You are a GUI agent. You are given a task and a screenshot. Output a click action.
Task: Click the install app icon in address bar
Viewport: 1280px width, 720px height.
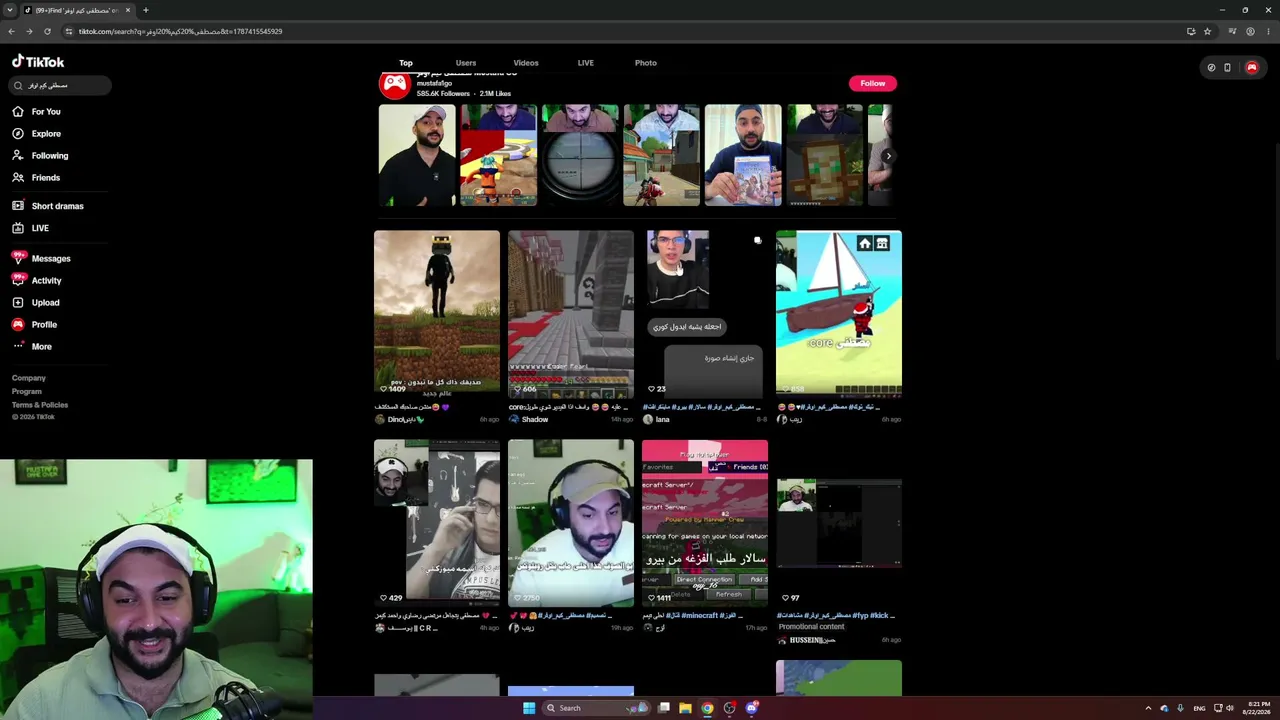coord(1191,31)
